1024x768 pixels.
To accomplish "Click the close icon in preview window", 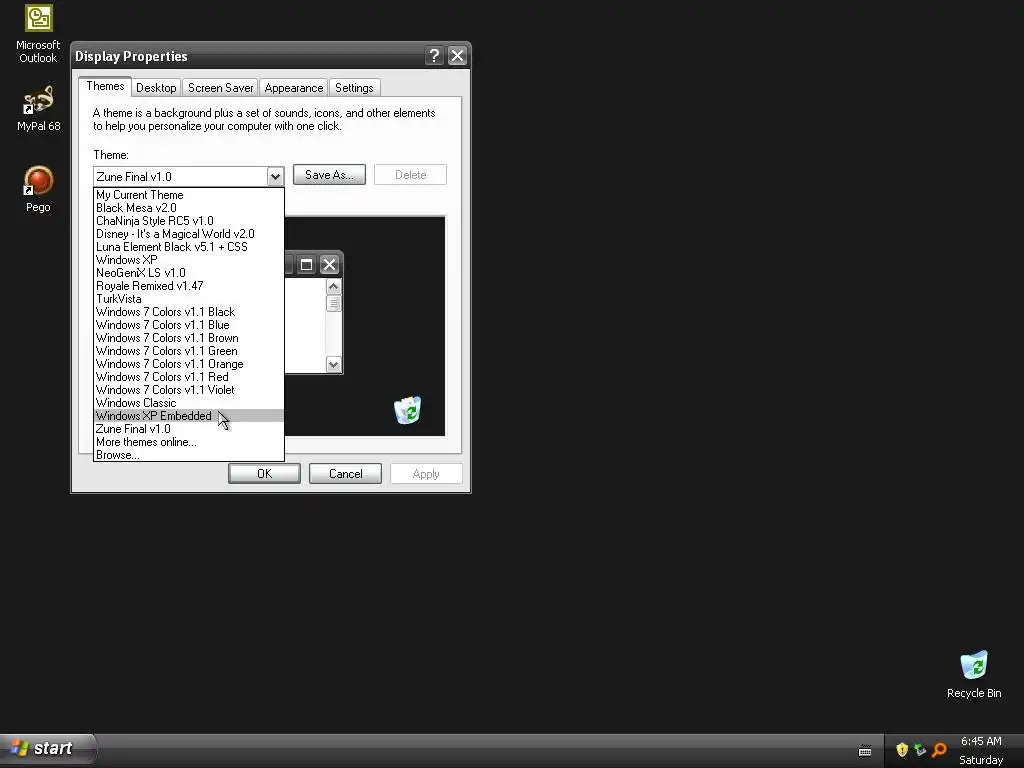I will (x=329, y=264).
